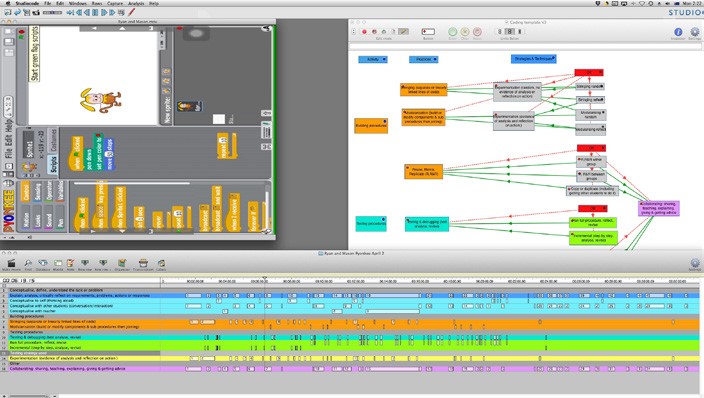Screen dimensions: 704x398
Task: Click the orange Building procedures code button
Action: point(371,125)
